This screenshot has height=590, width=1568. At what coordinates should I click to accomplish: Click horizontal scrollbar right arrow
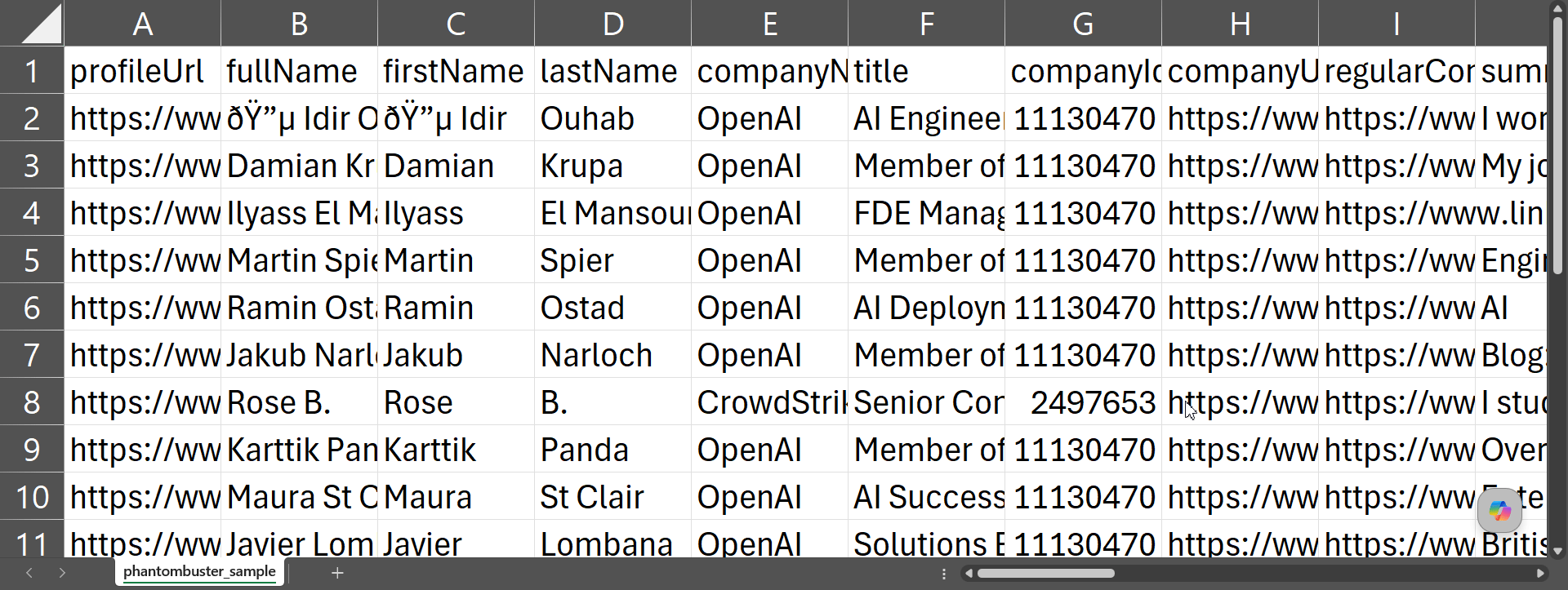(x=1540, y=573)
